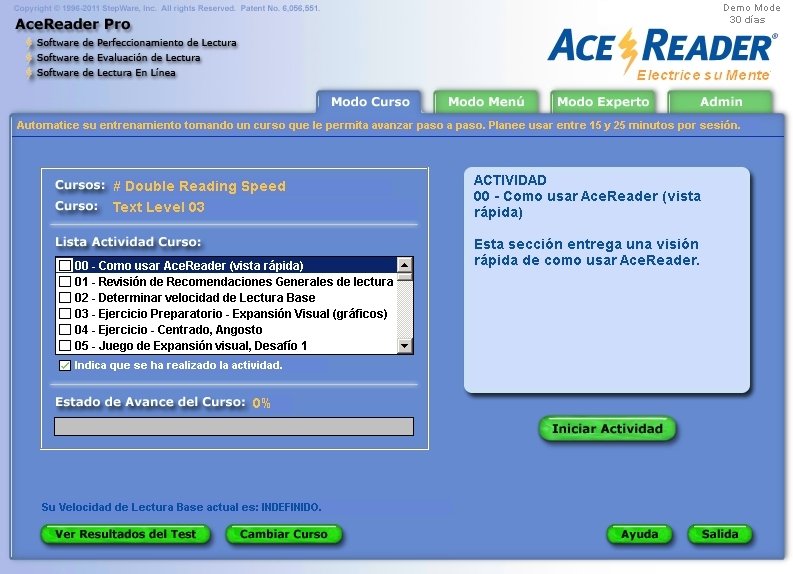Click the activity list scroll down arrow

tap(405, 346)
